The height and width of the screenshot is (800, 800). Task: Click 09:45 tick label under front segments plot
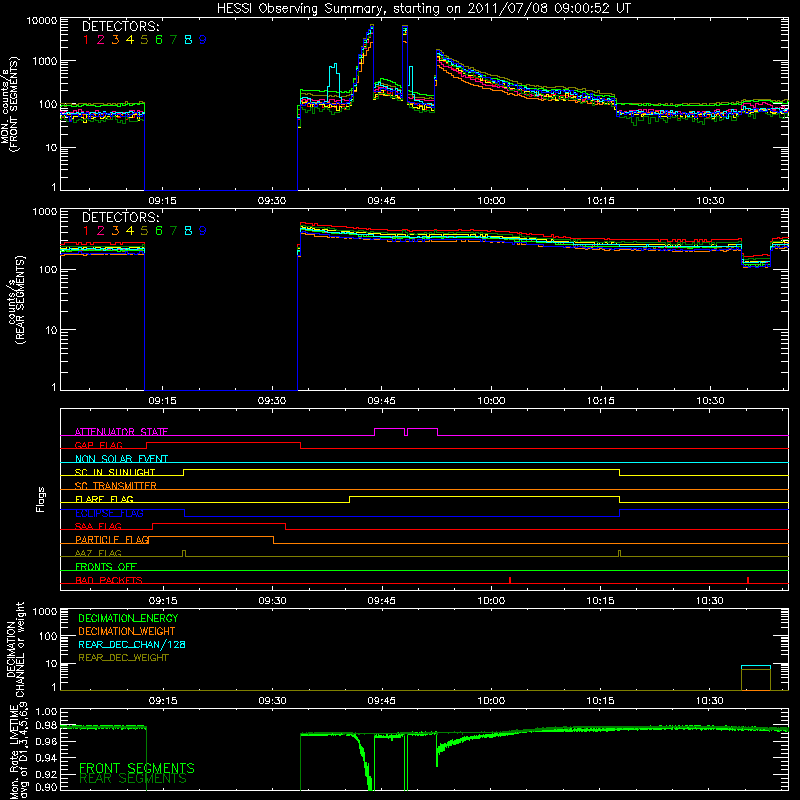click(x=381, y=201)
